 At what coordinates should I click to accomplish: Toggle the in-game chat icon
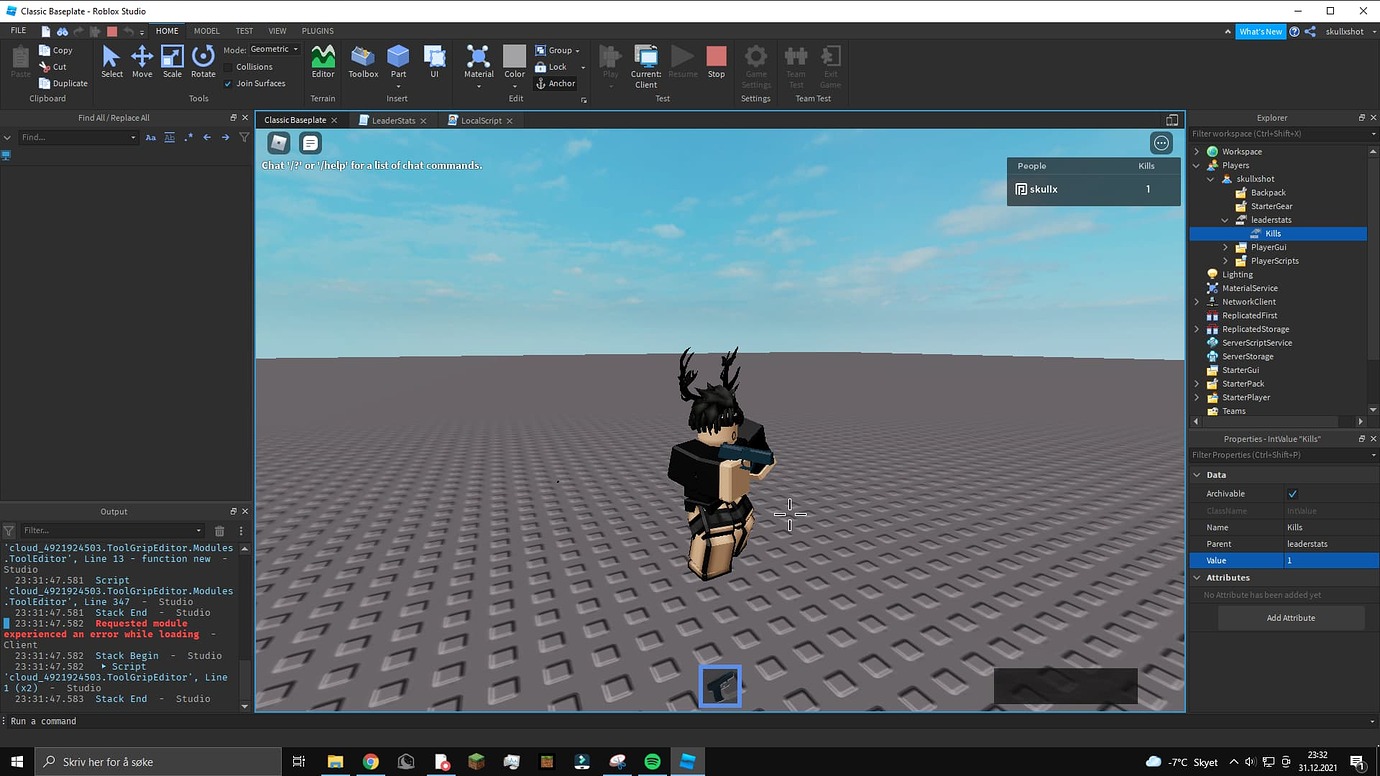coord(311,143)
